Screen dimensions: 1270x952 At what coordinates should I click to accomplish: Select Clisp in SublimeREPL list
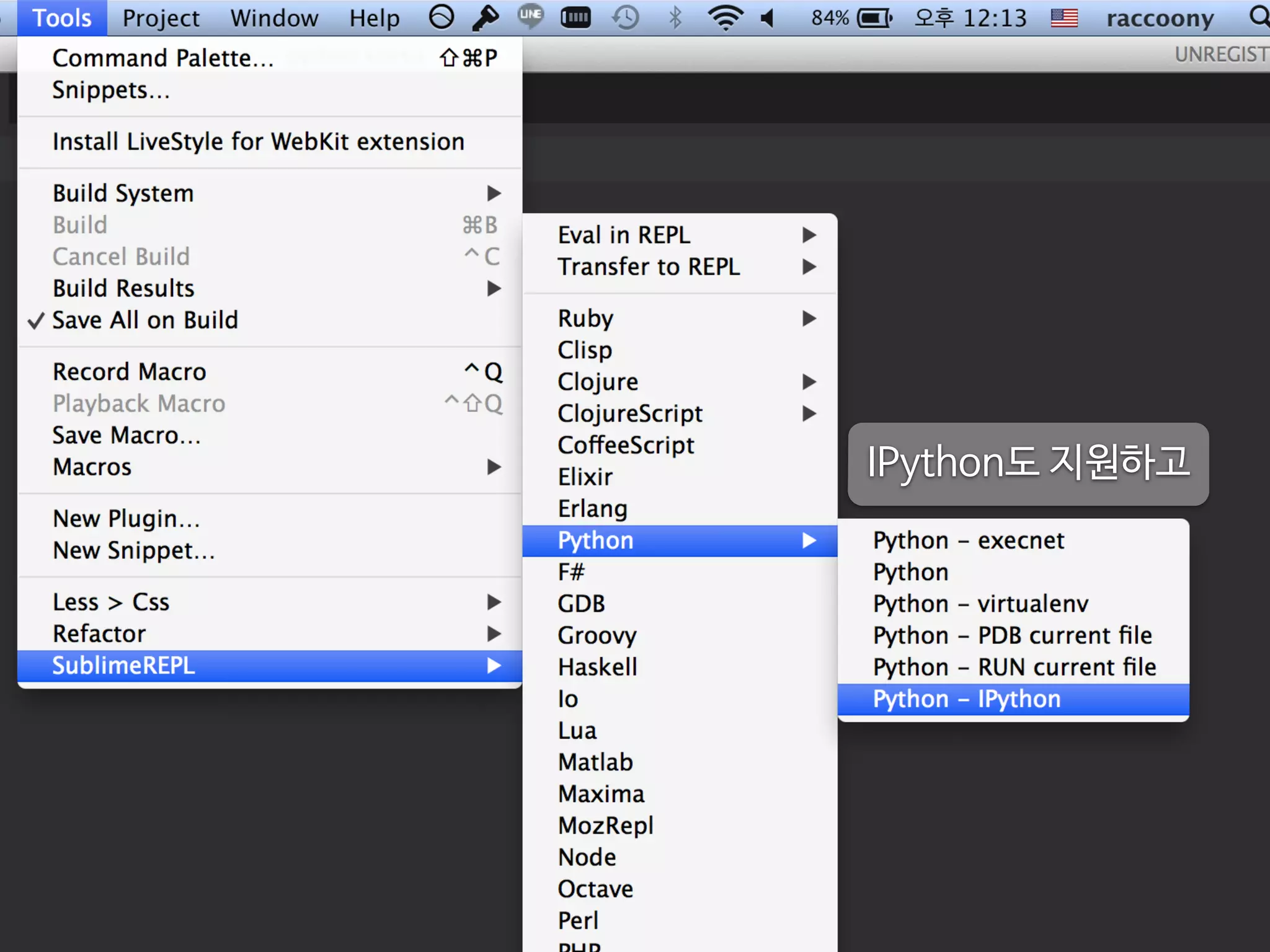tap(680, 350)
